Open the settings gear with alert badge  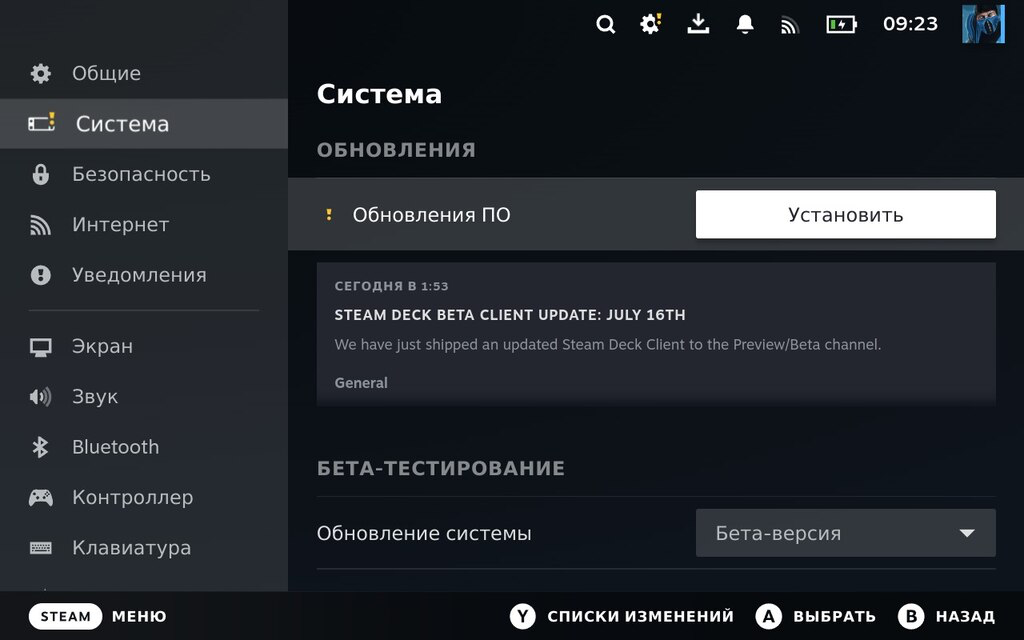(x=650, y=24)
